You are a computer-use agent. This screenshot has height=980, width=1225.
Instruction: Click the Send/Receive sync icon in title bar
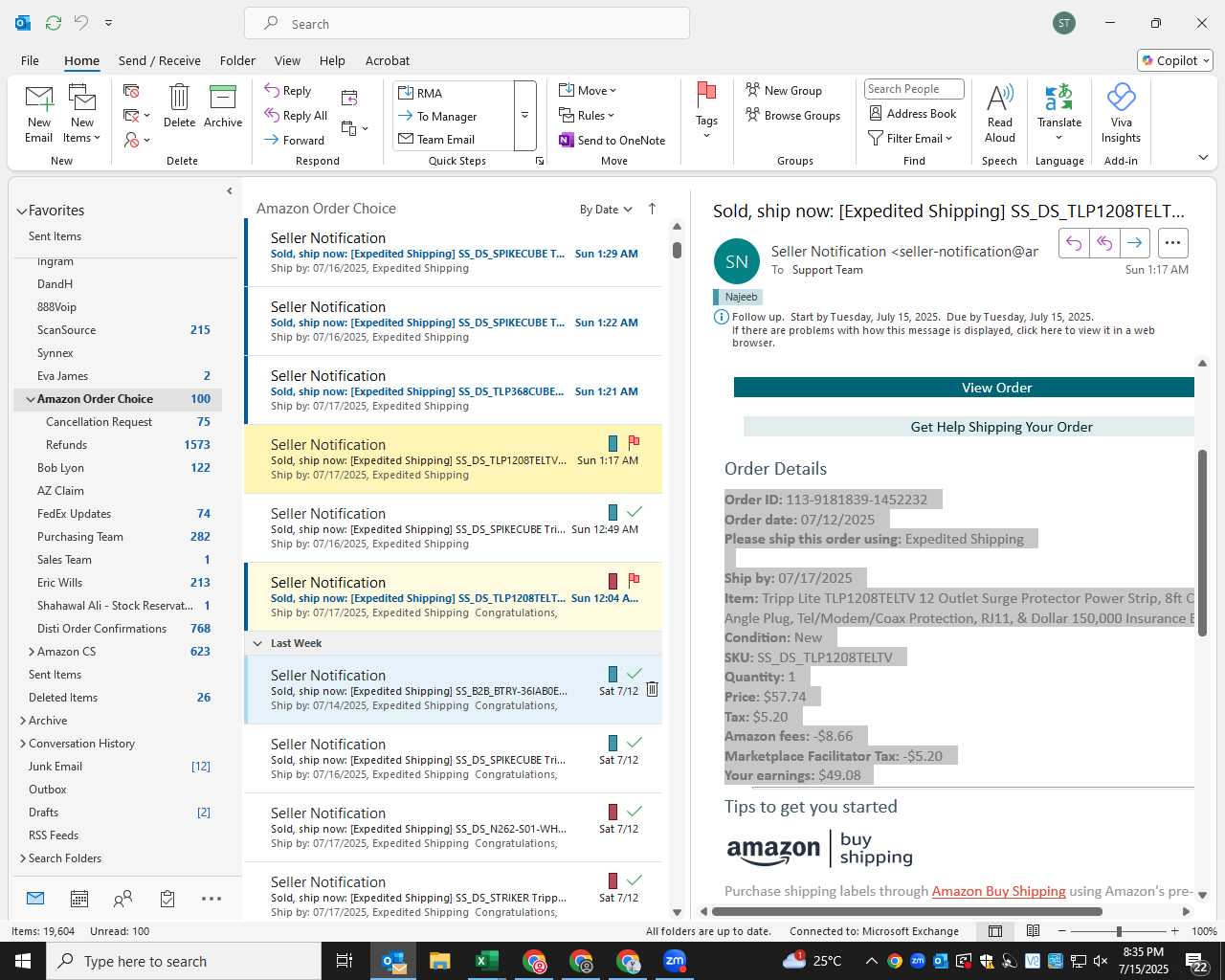tap(54, 22)
